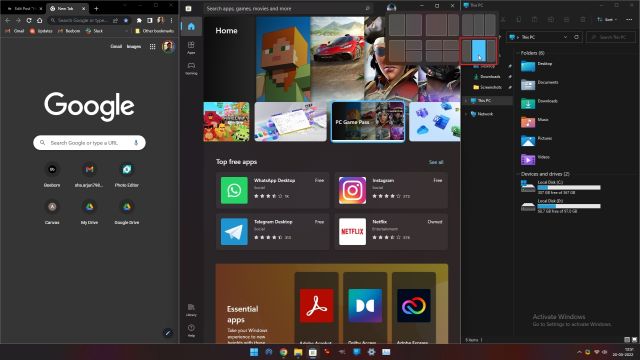Go to Microsoft Store Home sidebar icon
Viewport: 640px width, 360px height.
[x=191, y=27]
